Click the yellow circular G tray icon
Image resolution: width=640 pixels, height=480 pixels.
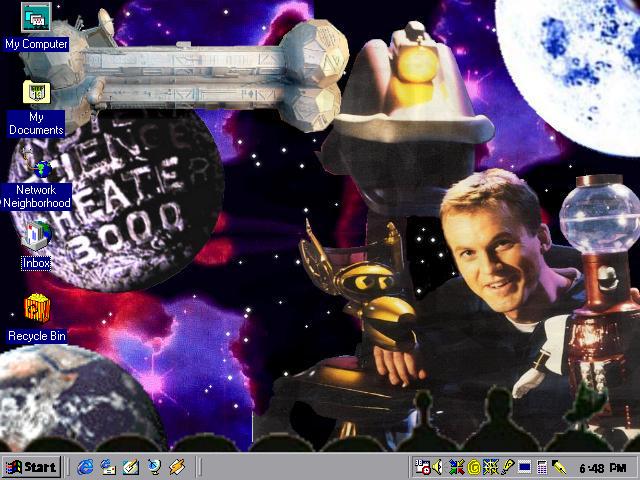(x=473, y=467)
